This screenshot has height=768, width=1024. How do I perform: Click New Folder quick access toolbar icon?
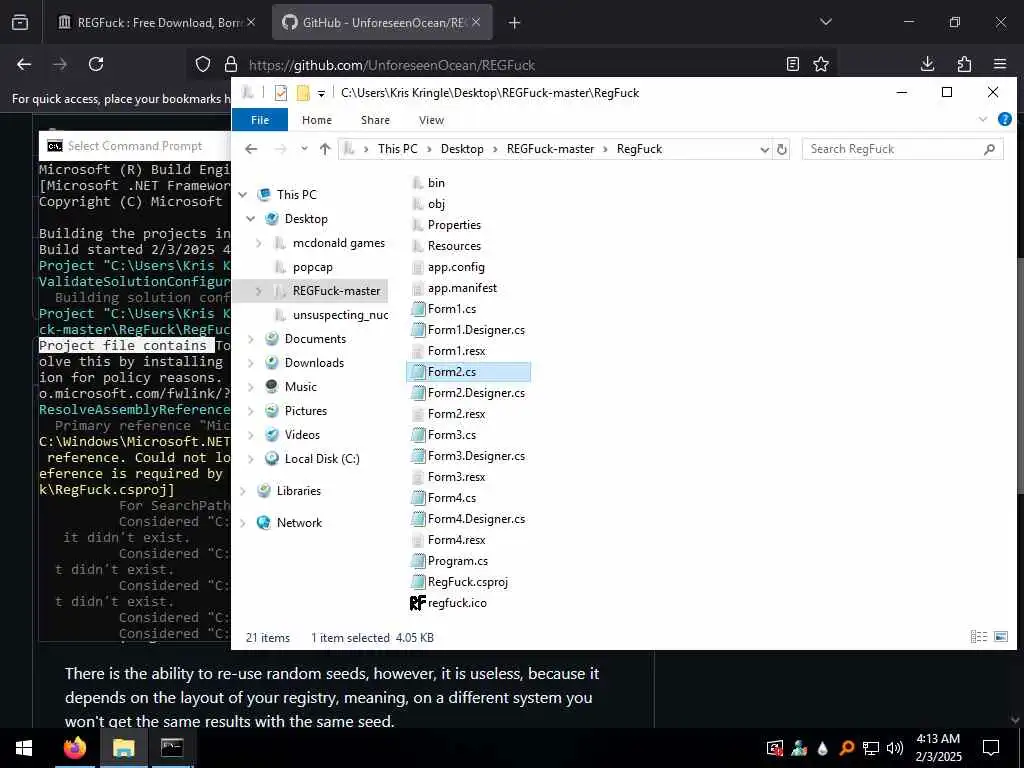(302, 93)
